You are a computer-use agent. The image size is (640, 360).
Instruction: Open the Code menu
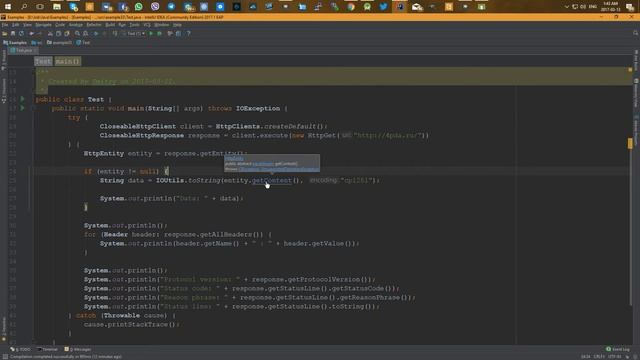pos(60,25)
